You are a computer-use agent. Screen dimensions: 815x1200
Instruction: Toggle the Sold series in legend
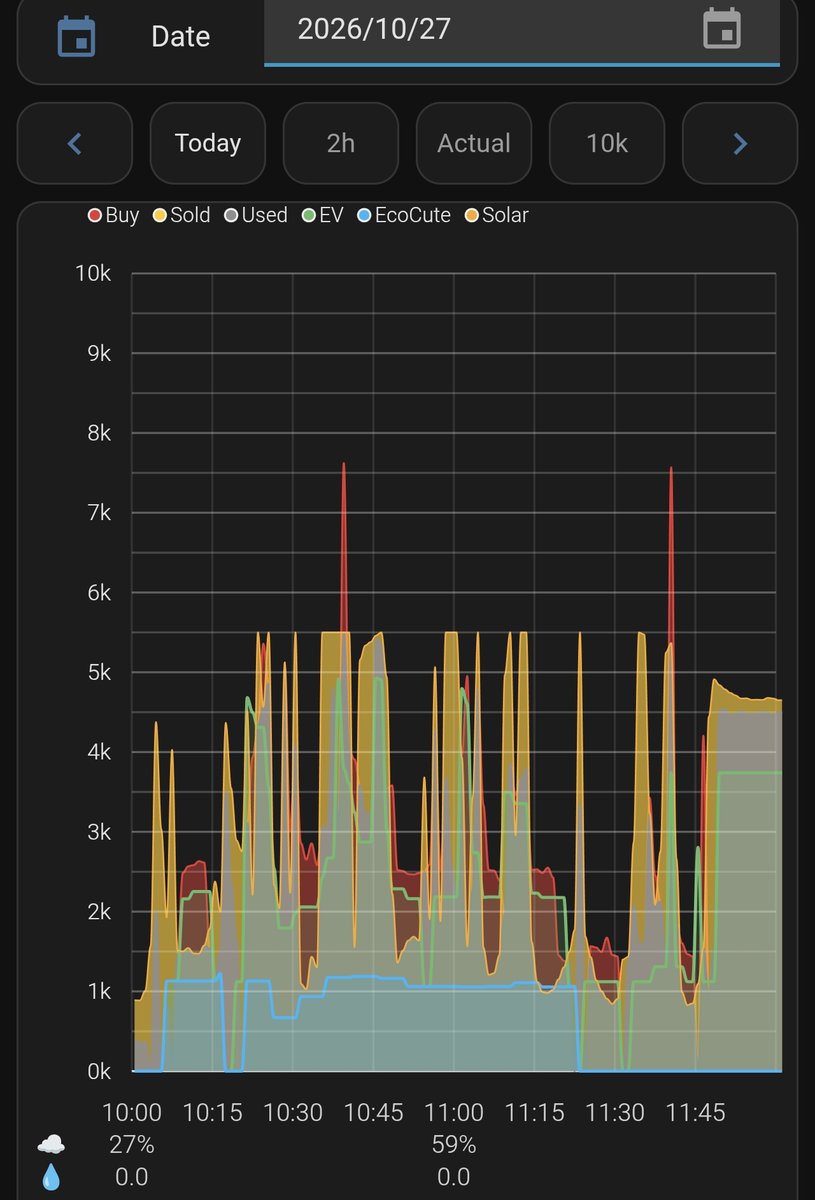pos(181,215)
